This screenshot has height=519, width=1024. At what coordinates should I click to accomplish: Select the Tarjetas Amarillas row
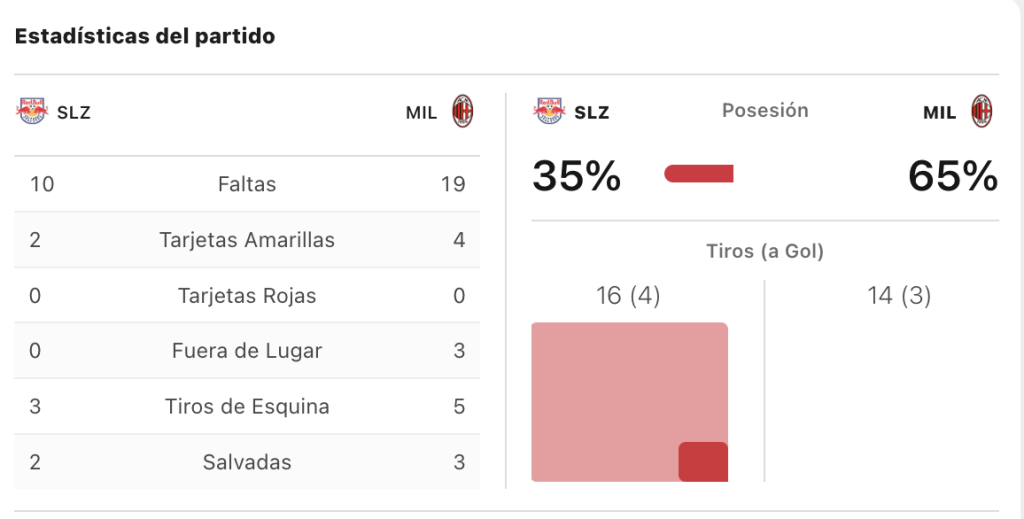point(247,240)
